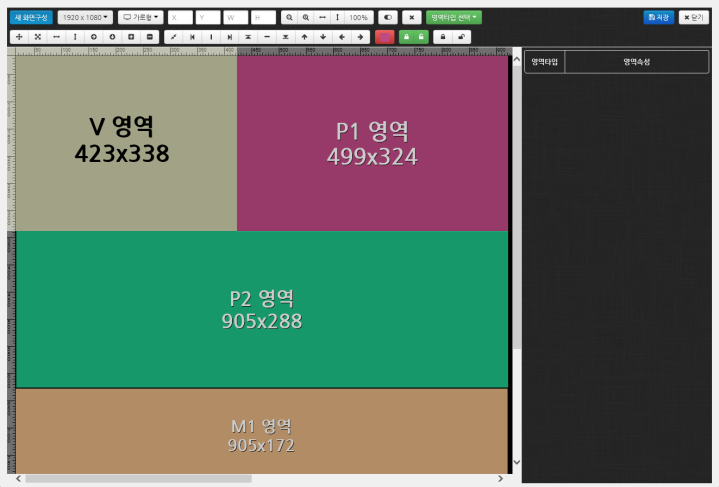Screen dimensions: 719x487
Task: Click the 새 화면구성 button
Action: (31, 18)
